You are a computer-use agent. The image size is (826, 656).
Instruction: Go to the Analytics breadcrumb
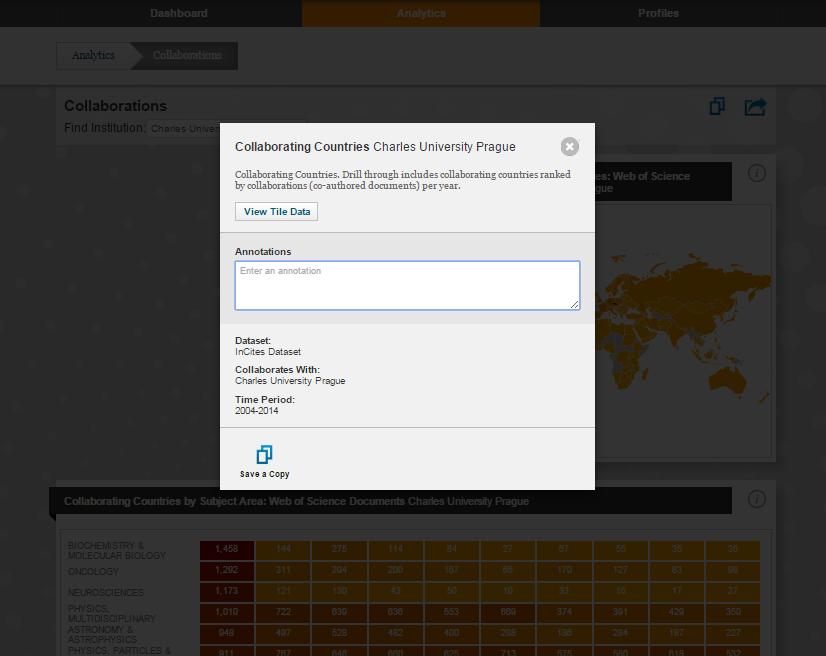[93, 55]
